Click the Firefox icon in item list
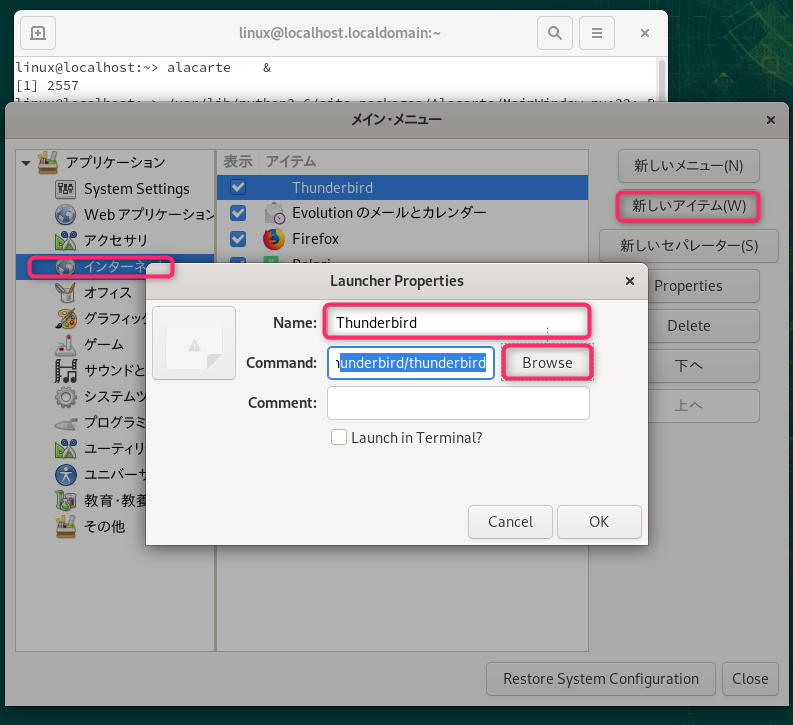Screen dimensions: 793x725 click(274, 239)
